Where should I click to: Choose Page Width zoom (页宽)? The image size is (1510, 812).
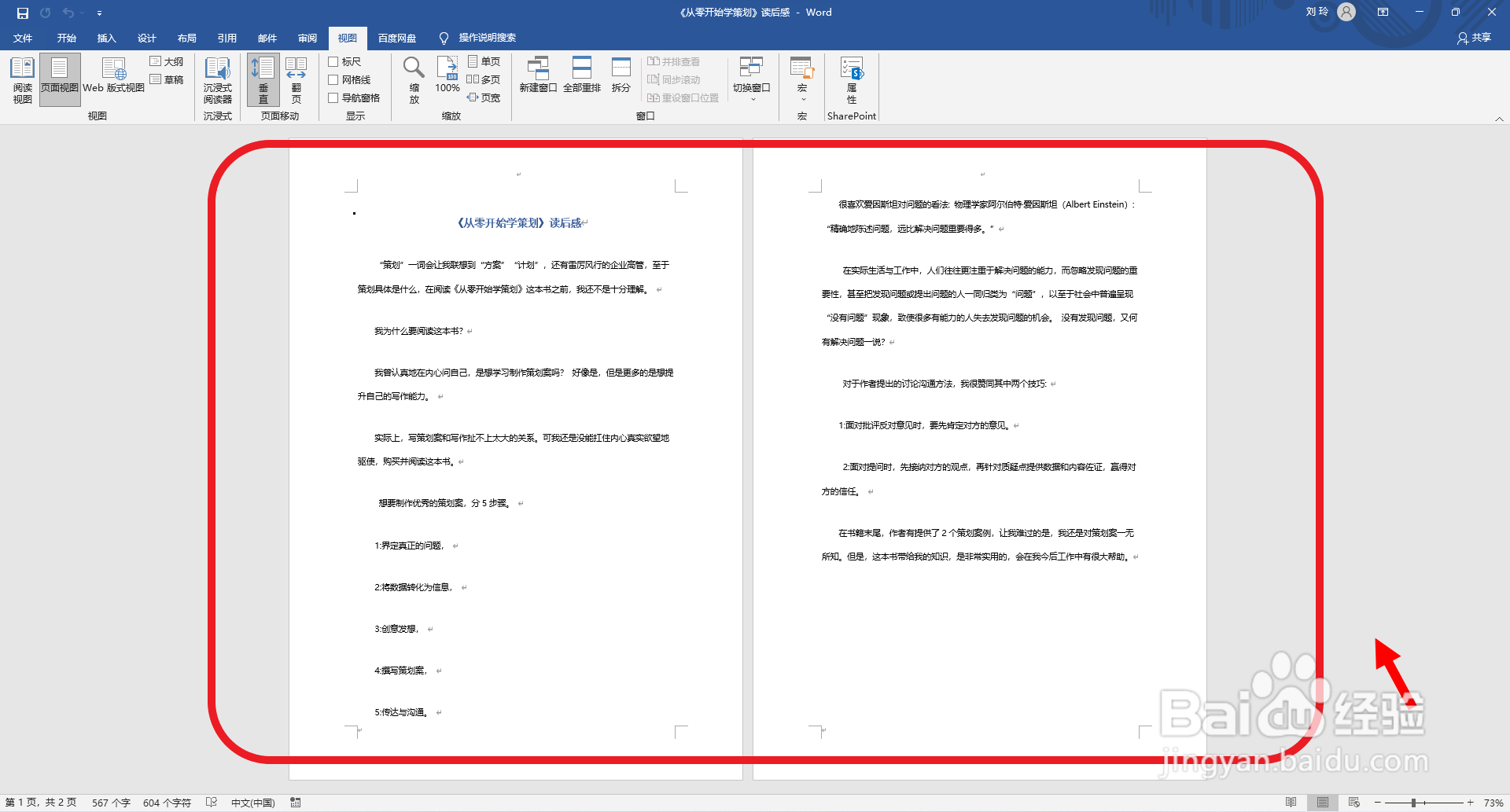(484, 97)
